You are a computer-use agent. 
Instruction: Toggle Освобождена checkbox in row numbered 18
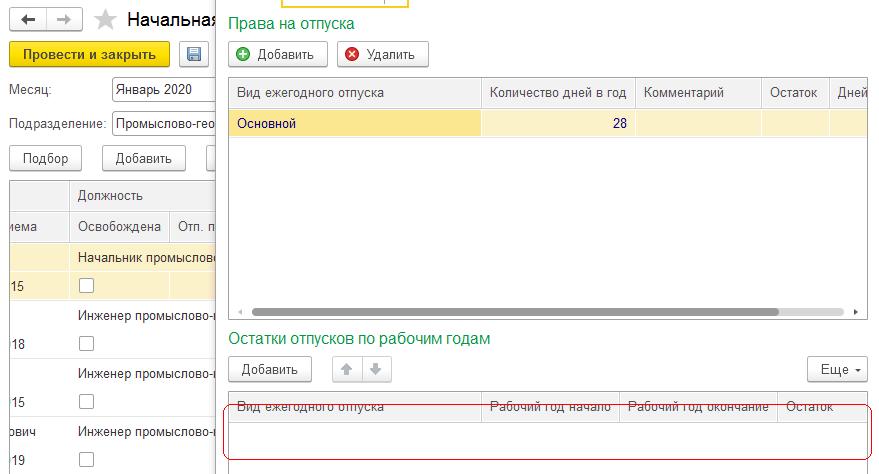point(86,344)
